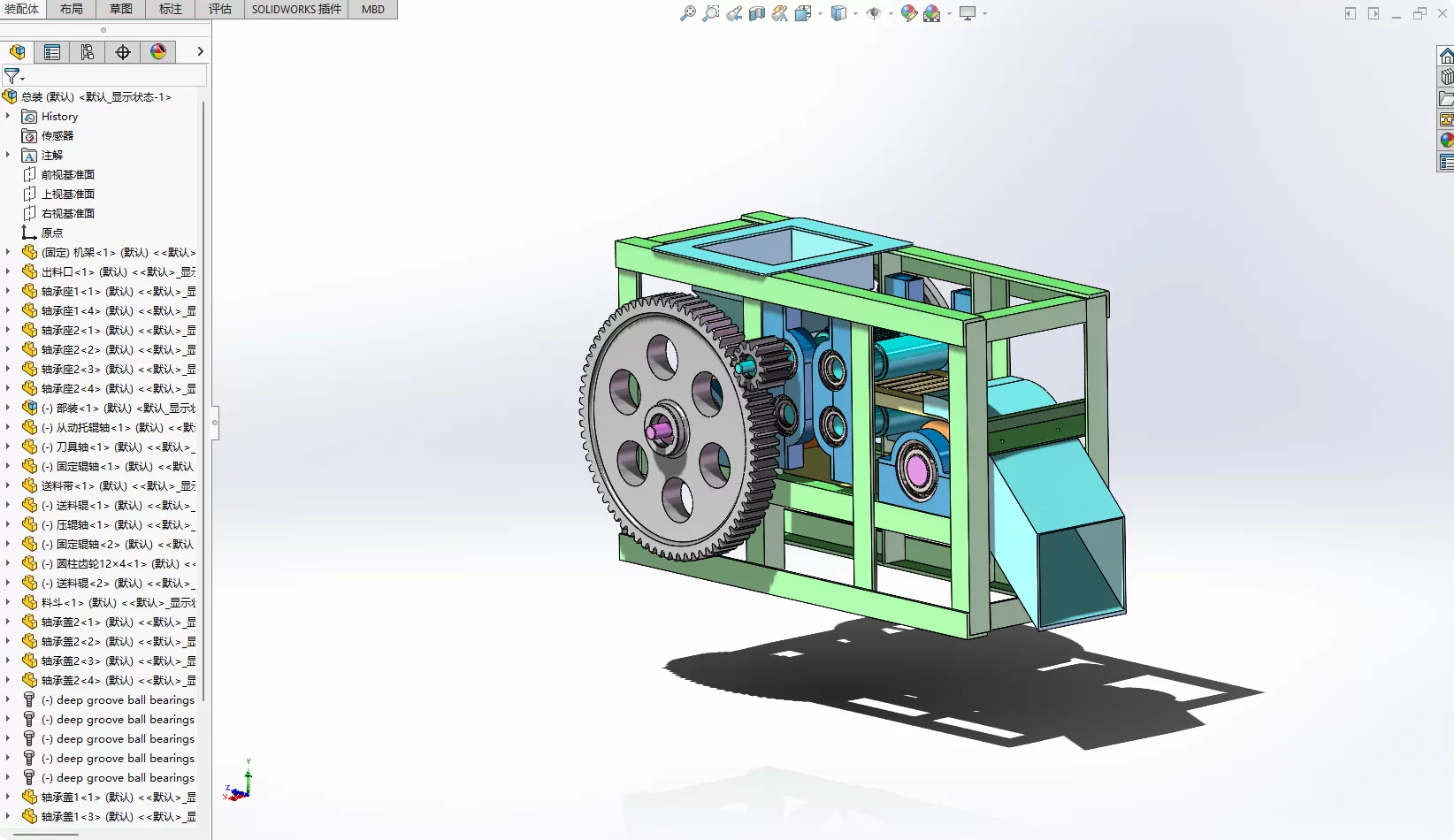Switch to the DimXpertManager crosshair tab
This screenshot has height=840, width=1454.
pos(123,52)
